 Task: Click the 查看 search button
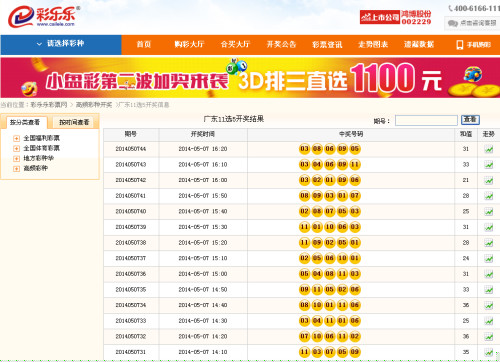tap(470, 120)
